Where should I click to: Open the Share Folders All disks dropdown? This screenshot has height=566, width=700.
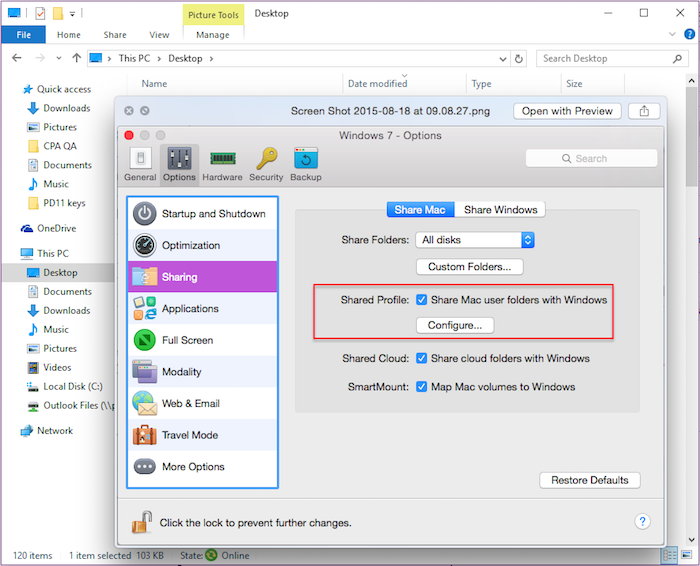pyautogui.click(x=476, y=240)
